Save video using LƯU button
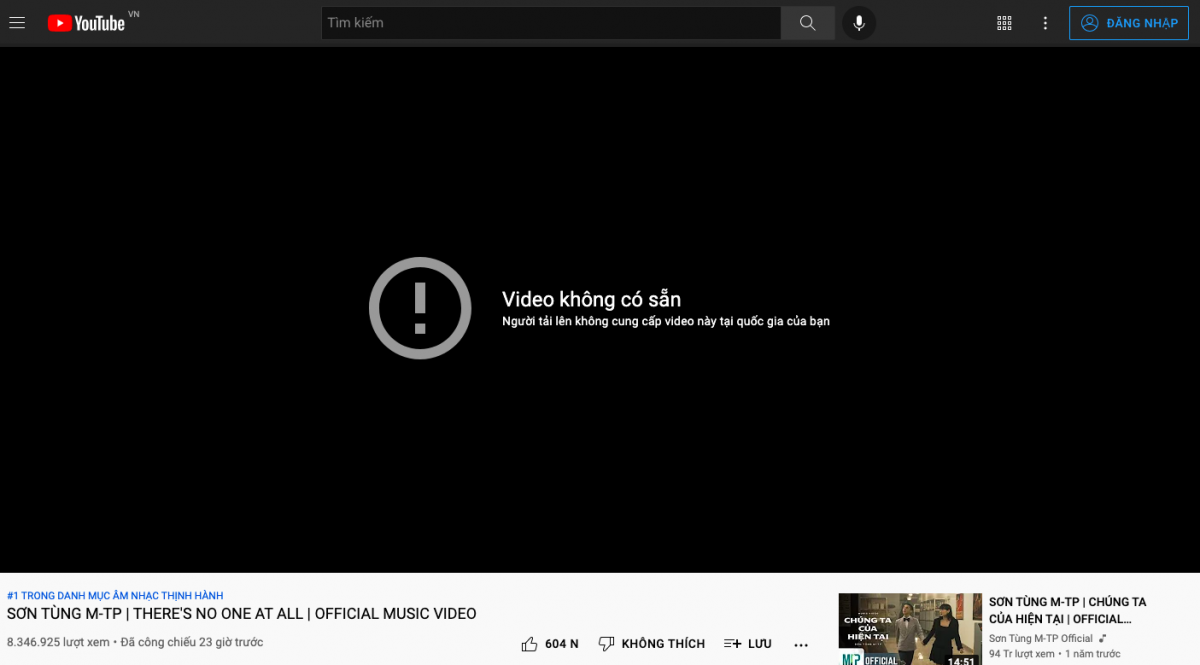This screenshot has width=1200, height=665. (747, 644)
